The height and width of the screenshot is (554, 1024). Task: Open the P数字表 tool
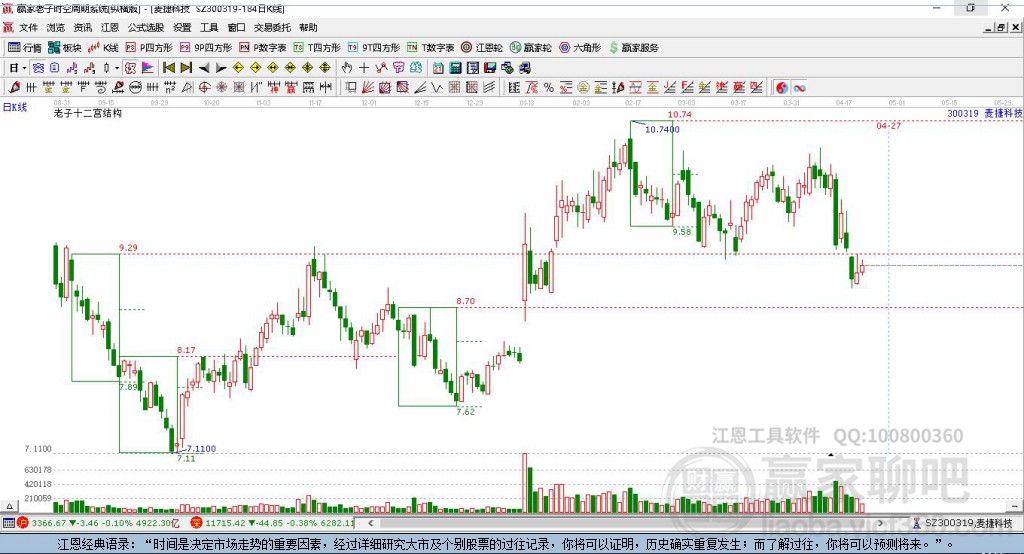click(263, 48)
